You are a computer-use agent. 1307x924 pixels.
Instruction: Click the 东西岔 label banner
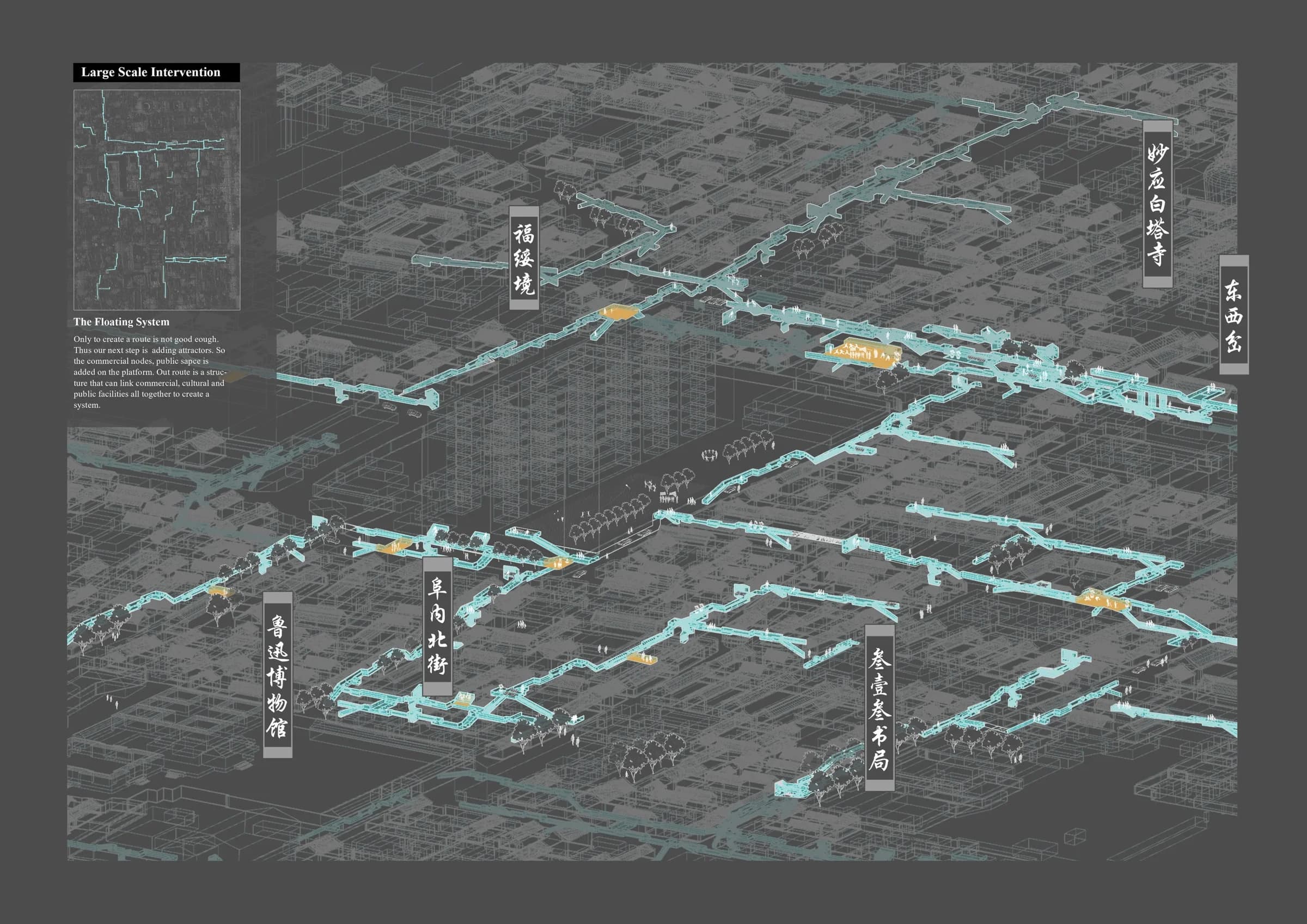tap(1233, 314)
